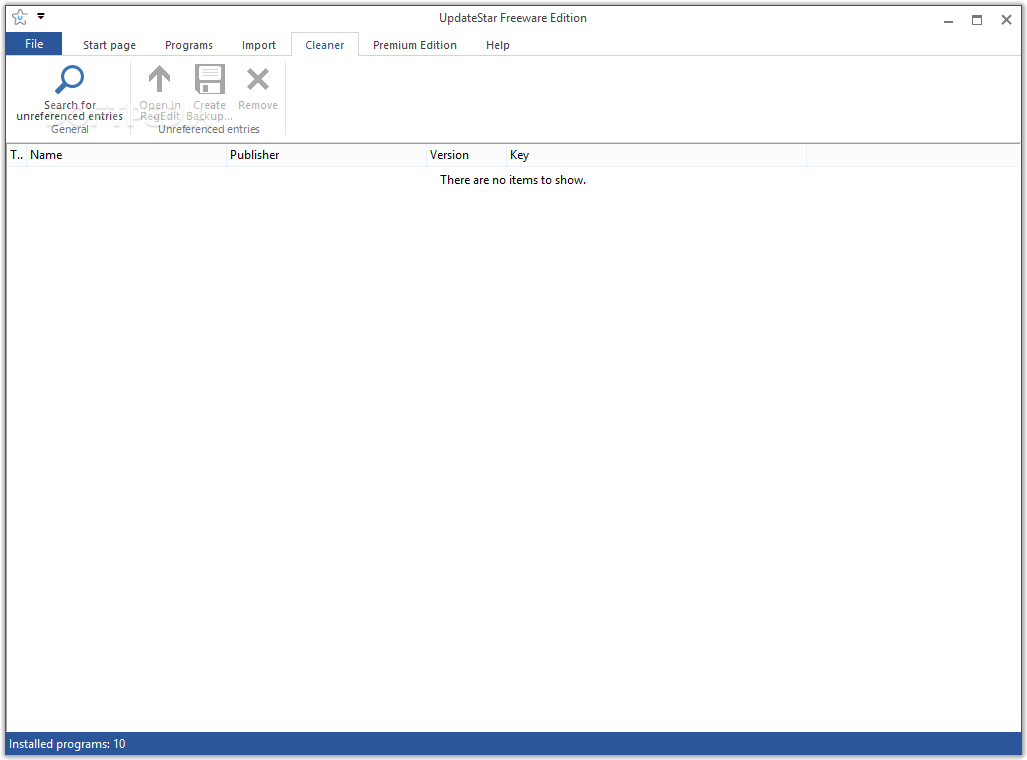The width and height of the screenshot is (1027, 760).
Task: Switch to the Start page tab
Action: tap(109, 45)
